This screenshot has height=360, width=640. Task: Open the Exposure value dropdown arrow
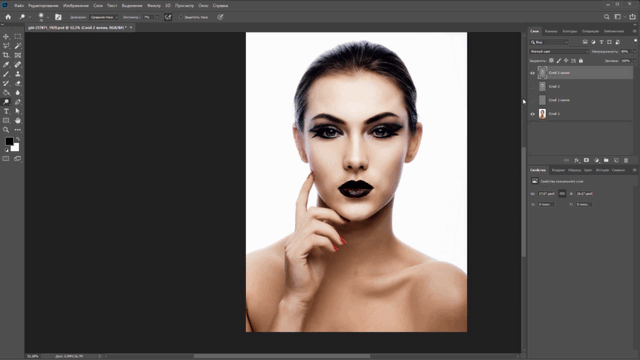(x=157, y=17)
